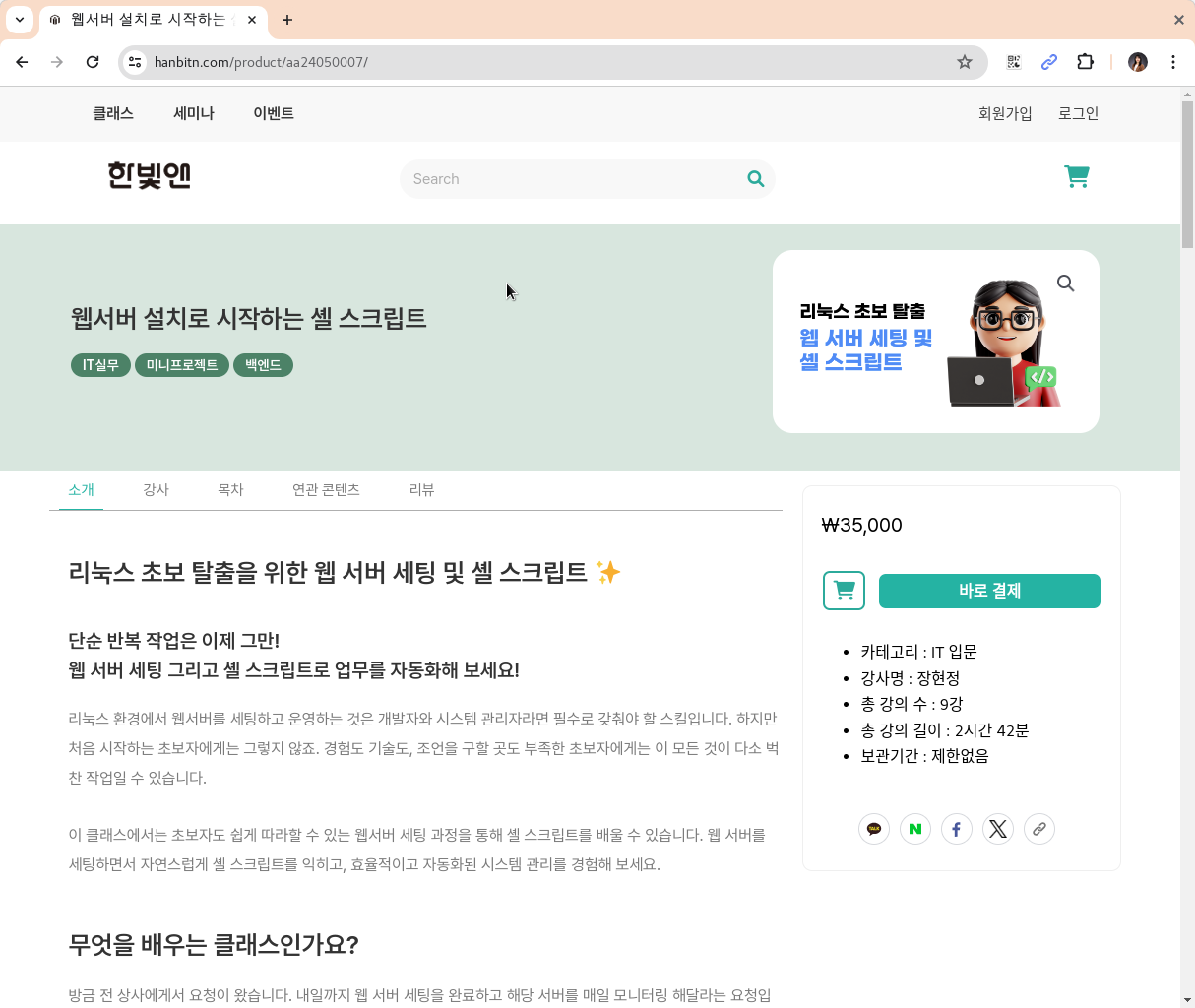Click the ₩35,000 price text
Image resolution: width=1195 pixels, height=1008 pixels.
861,525
